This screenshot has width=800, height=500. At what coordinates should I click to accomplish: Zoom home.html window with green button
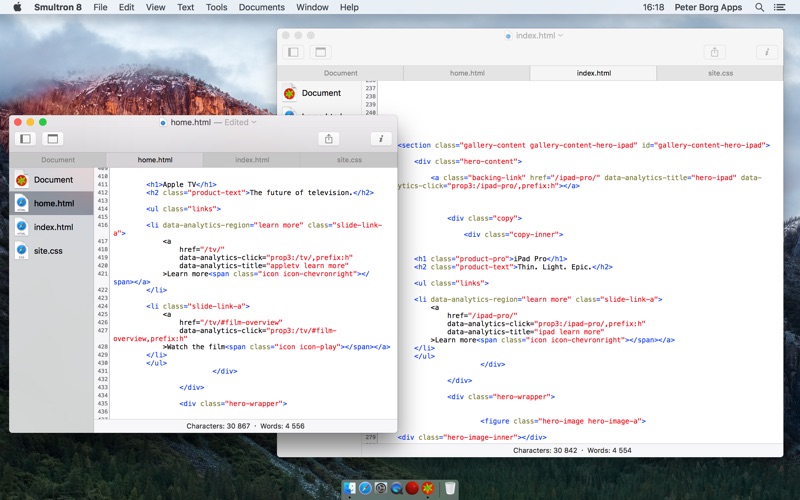(x=43, y=122)
